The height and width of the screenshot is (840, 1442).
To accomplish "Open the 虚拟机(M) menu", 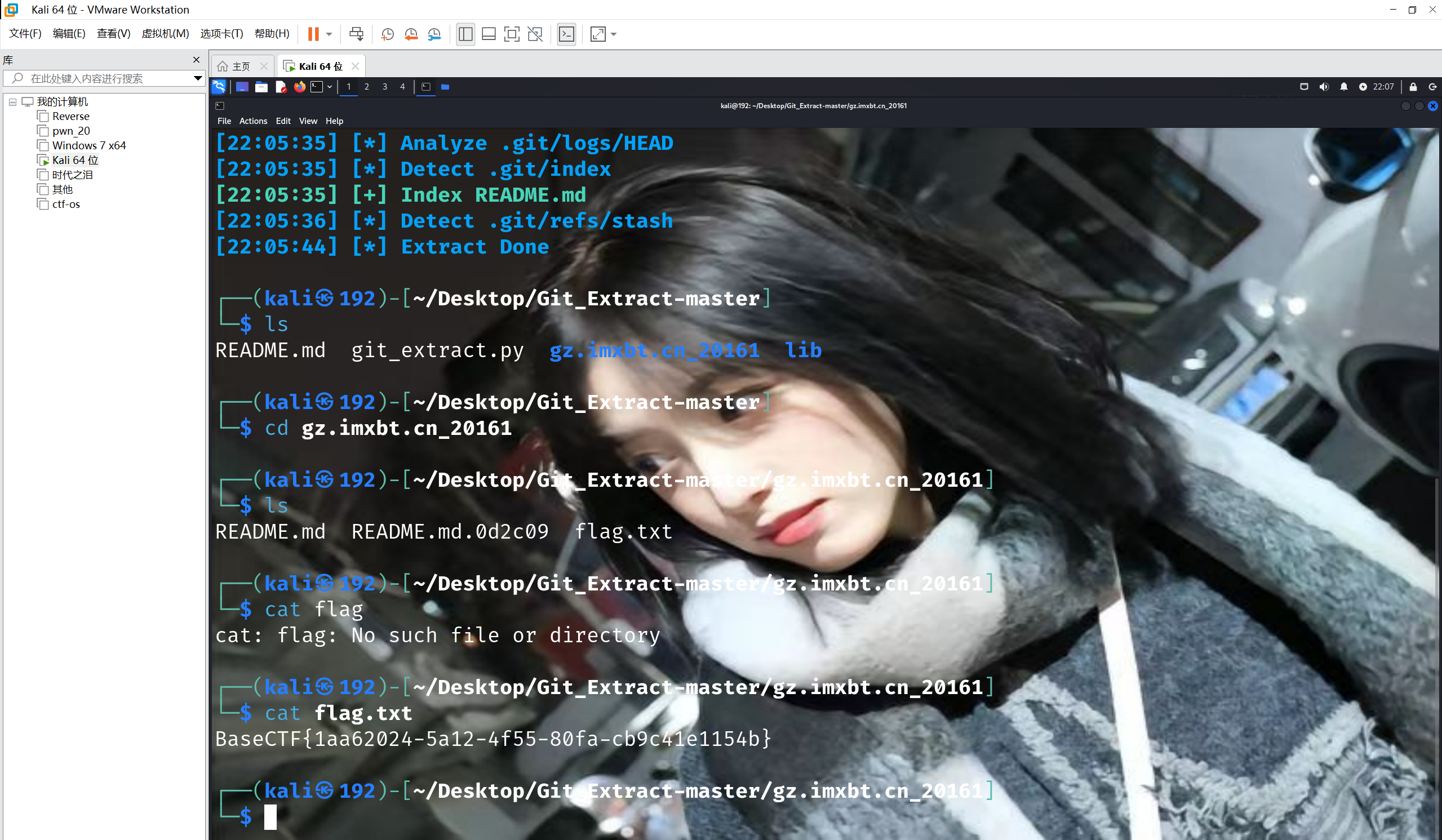I will click(x=165, y=34).
